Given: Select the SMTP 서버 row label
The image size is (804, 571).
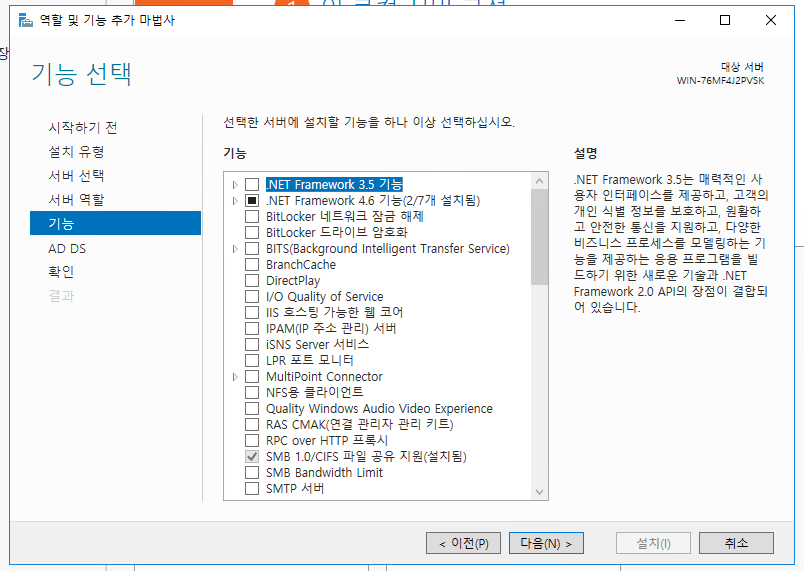Looking at the screenshot, I should point(295,488).
